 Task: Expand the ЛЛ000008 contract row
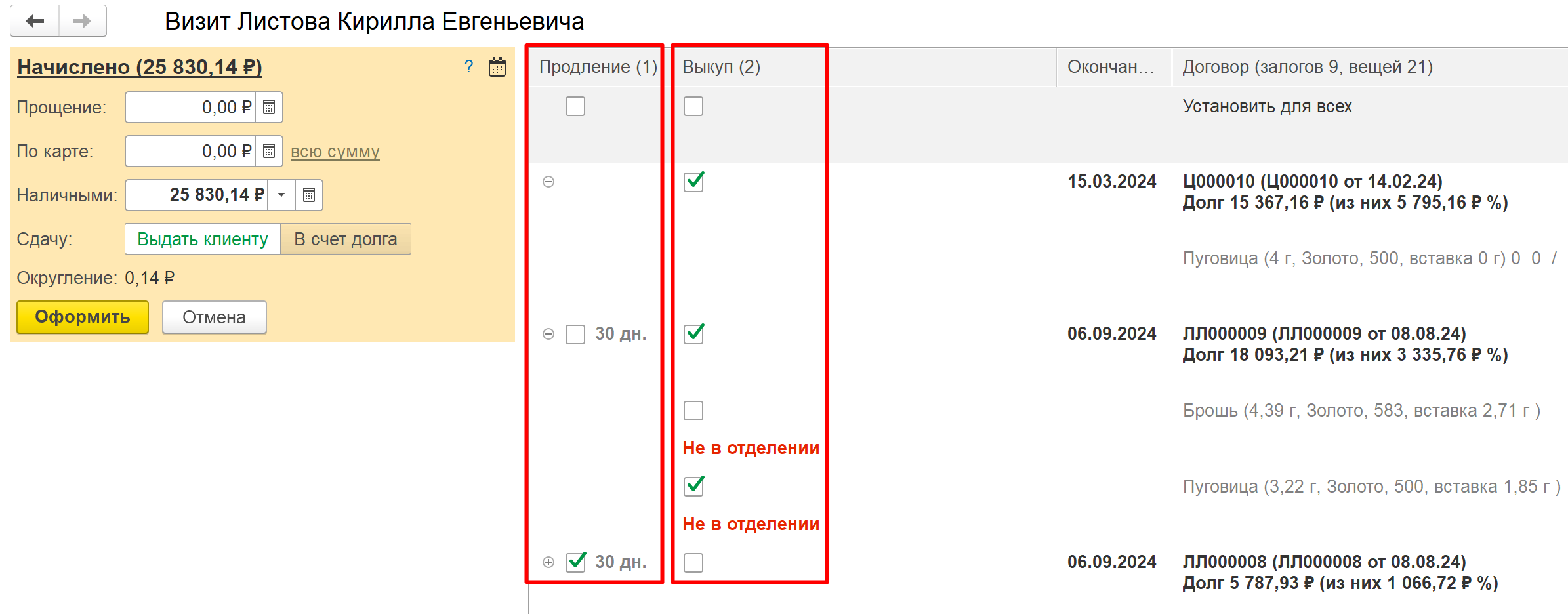tap(548, 562)
